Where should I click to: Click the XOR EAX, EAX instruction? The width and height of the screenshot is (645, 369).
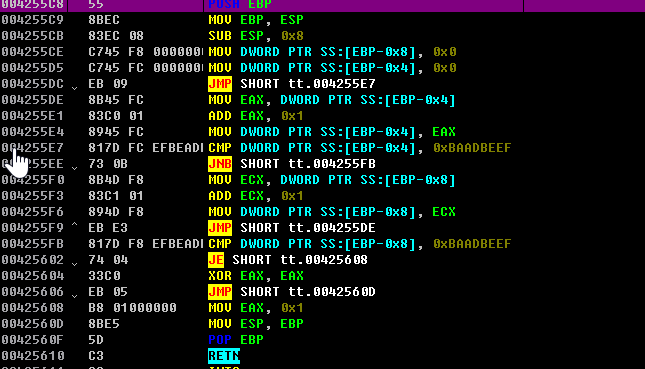[256, 276]
